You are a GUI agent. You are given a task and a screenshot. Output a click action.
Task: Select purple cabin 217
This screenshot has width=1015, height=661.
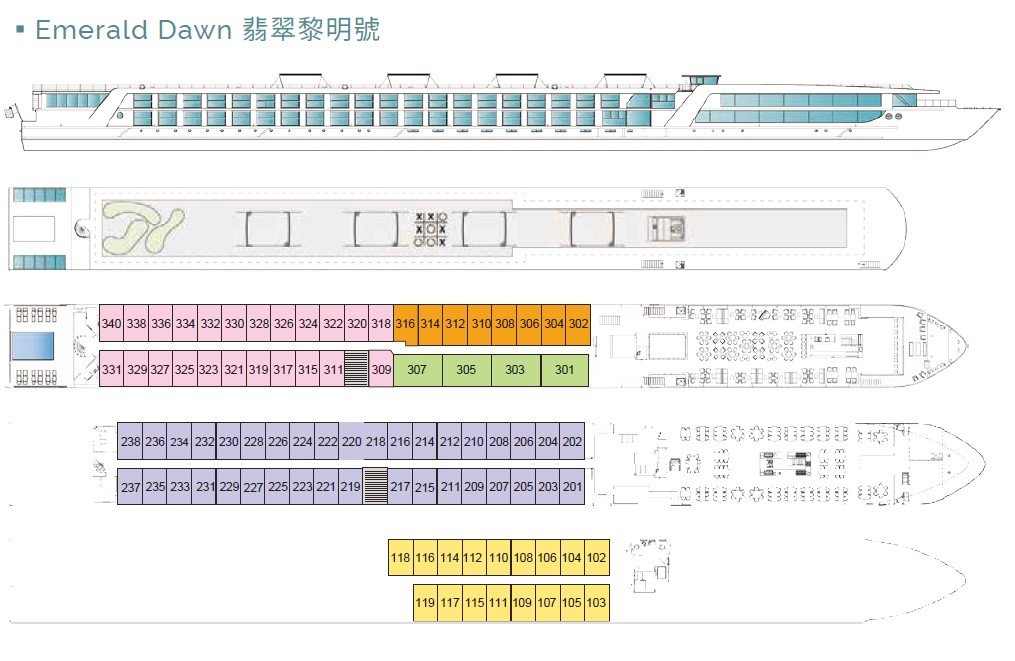pyautogui.click(x=400, y=486)
